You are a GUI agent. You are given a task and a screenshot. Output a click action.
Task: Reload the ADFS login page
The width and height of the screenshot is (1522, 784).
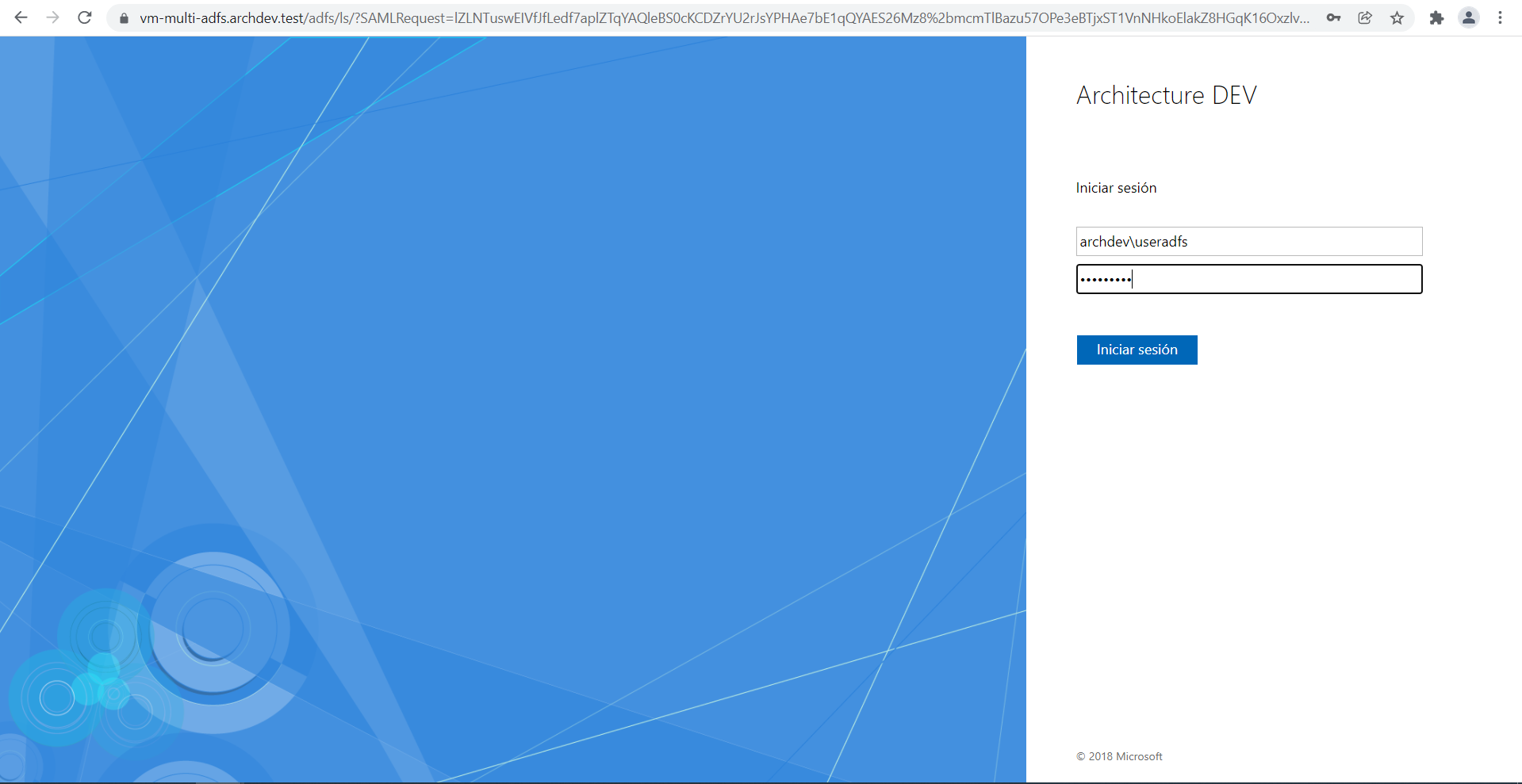[85, 17]
